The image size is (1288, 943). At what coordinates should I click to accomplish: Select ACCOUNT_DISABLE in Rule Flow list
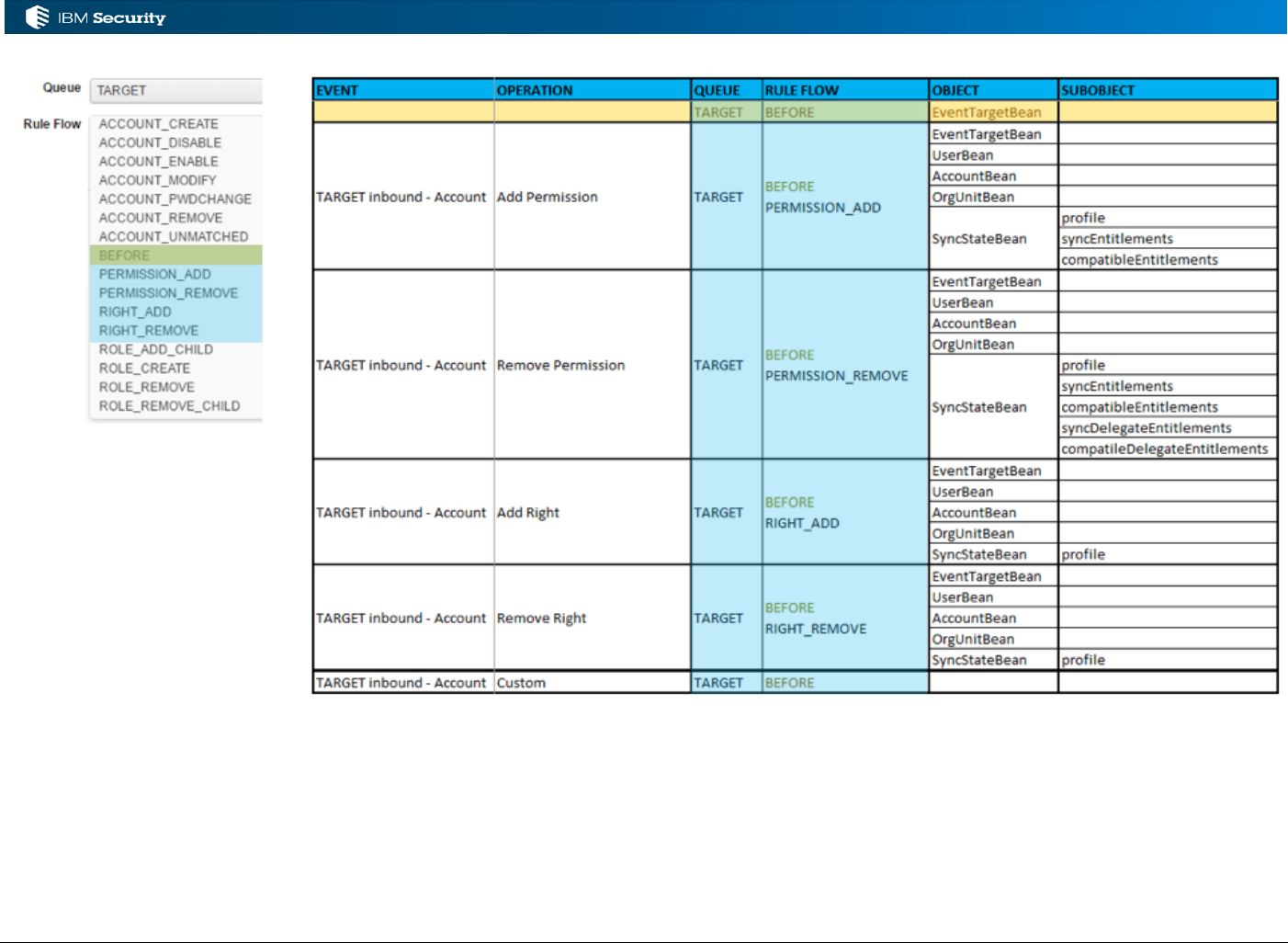click(x=175, y=142)
